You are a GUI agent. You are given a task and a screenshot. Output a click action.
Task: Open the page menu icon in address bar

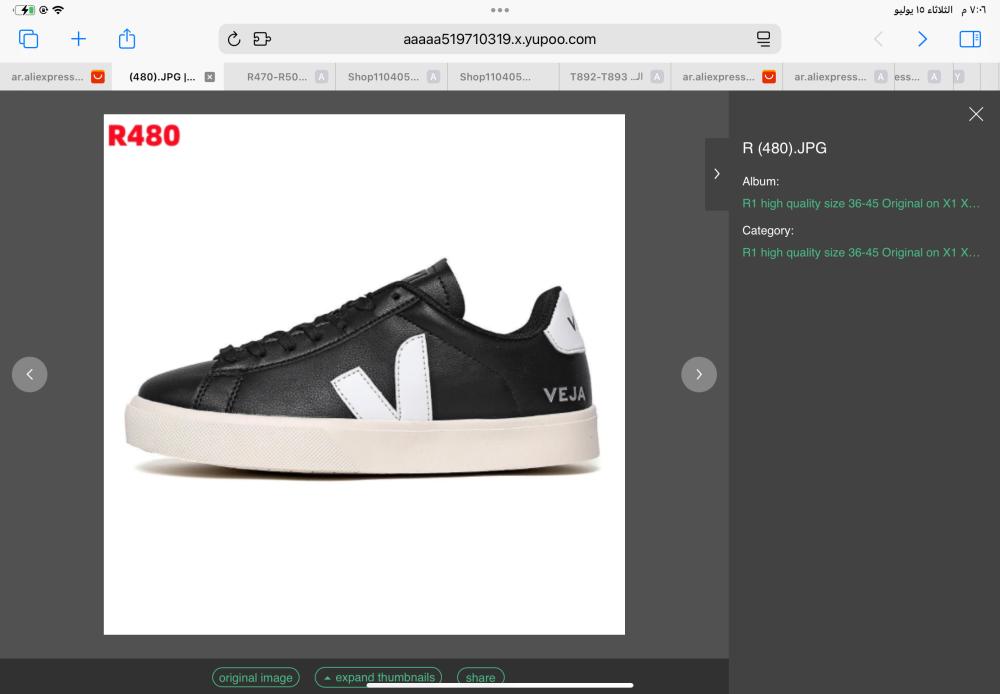pos(763,39)
